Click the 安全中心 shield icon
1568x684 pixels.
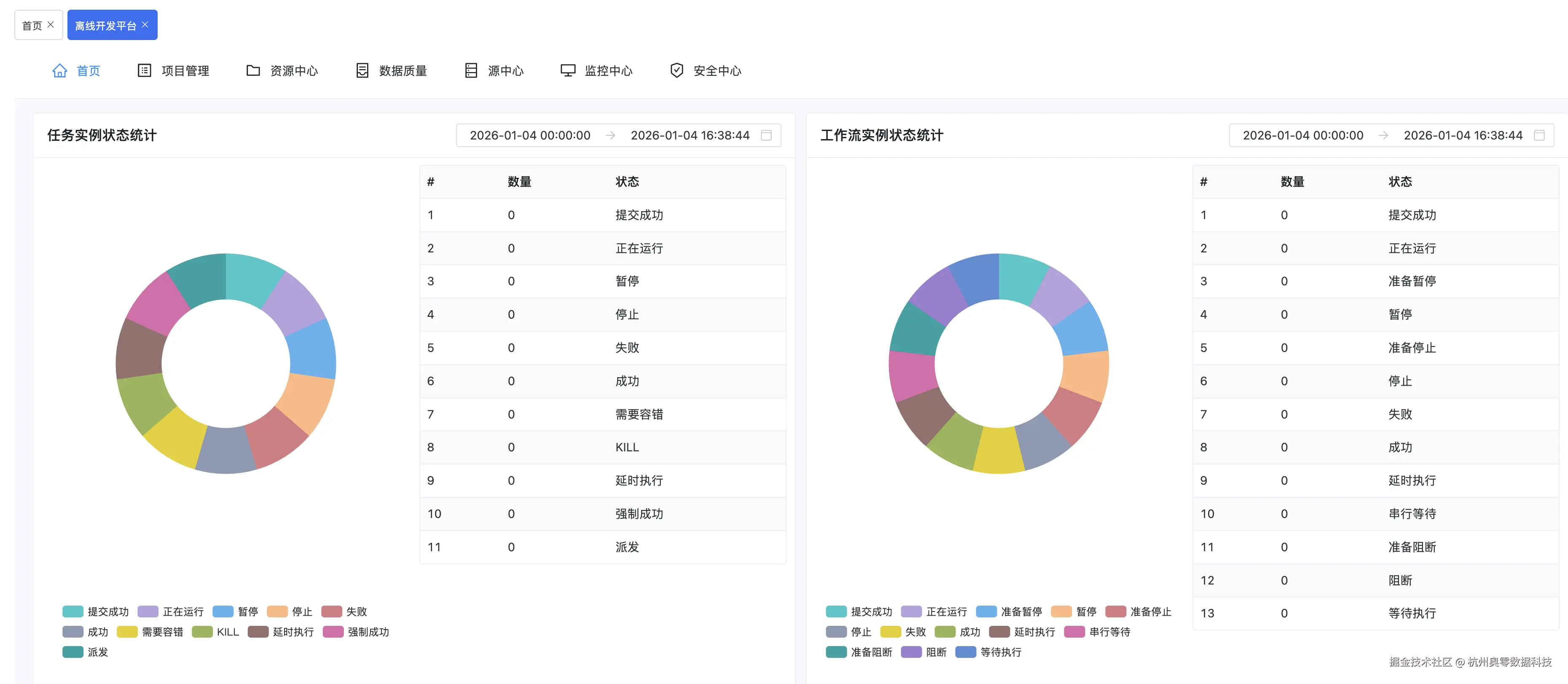pyautogui.click(x=676, y=70)
